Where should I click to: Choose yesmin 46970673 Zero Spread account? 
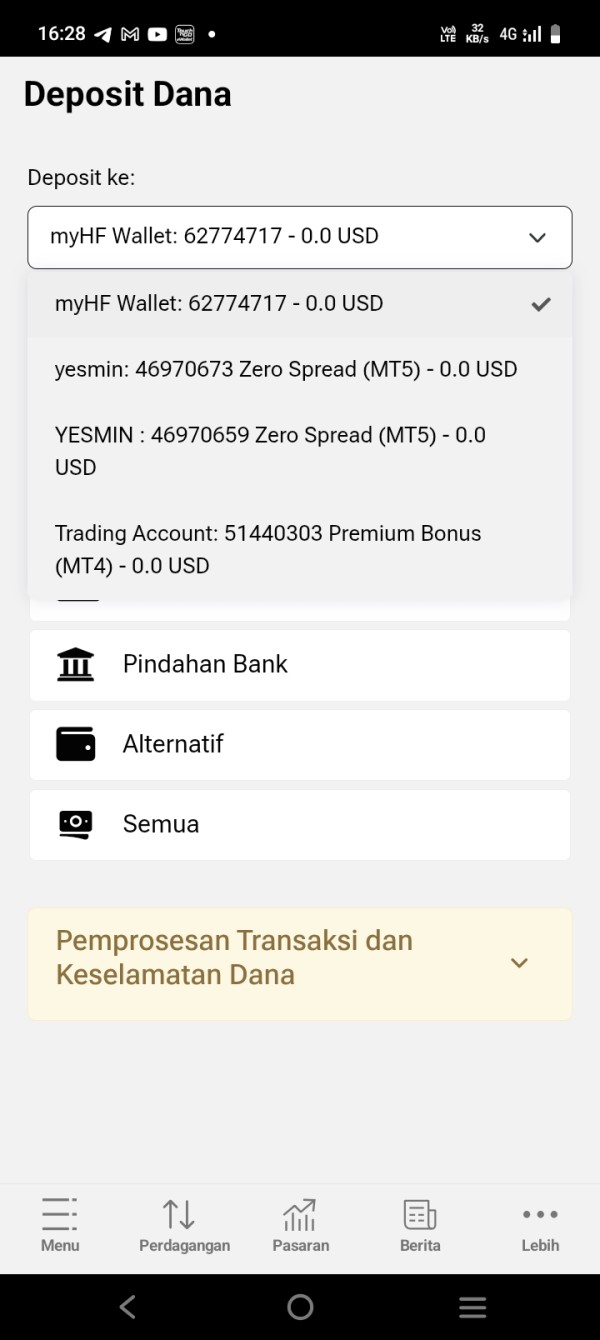(286, 369)
